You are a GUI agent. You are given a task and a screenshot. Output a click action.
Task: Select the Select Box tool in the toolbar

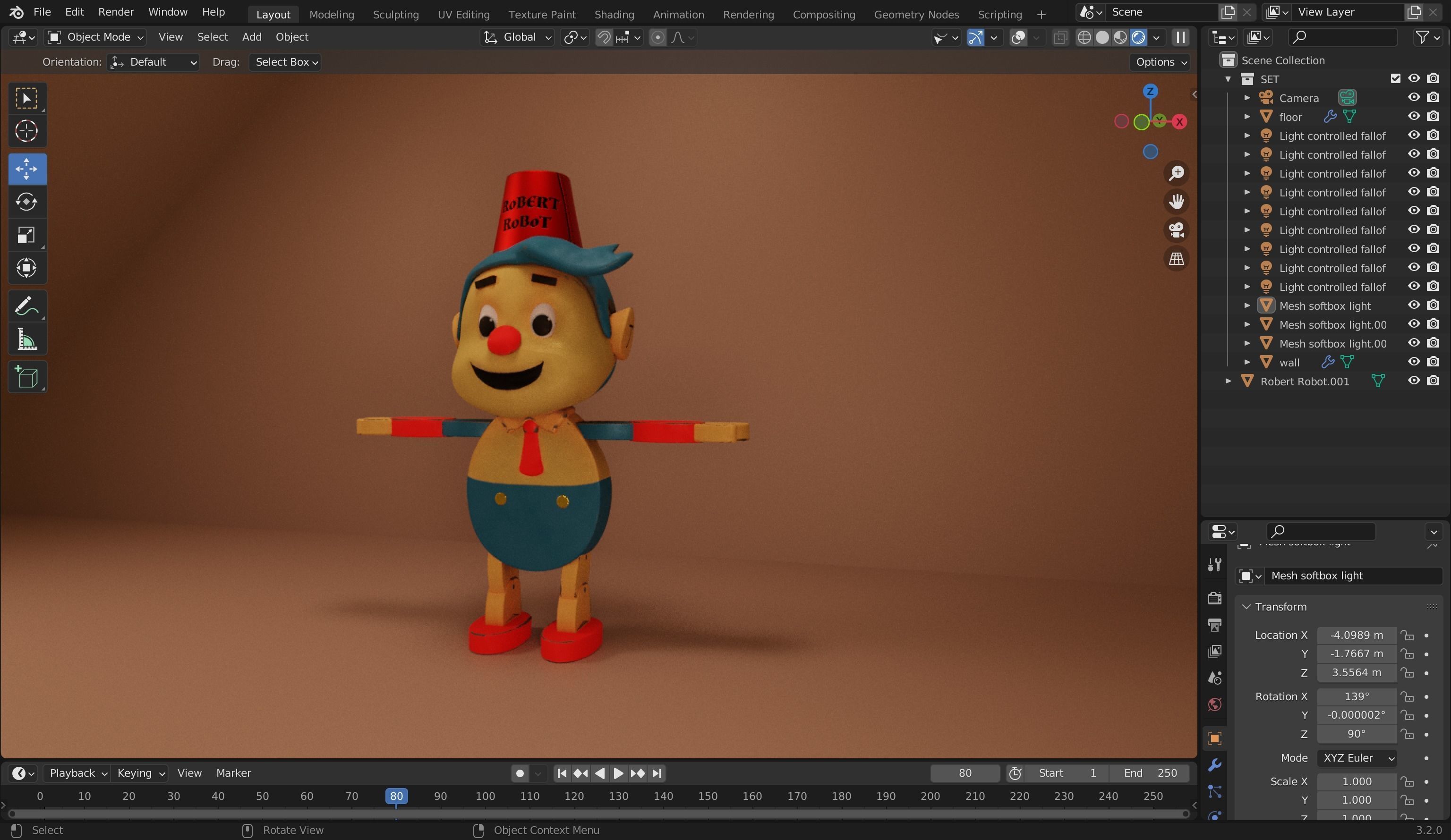point(26,99)
